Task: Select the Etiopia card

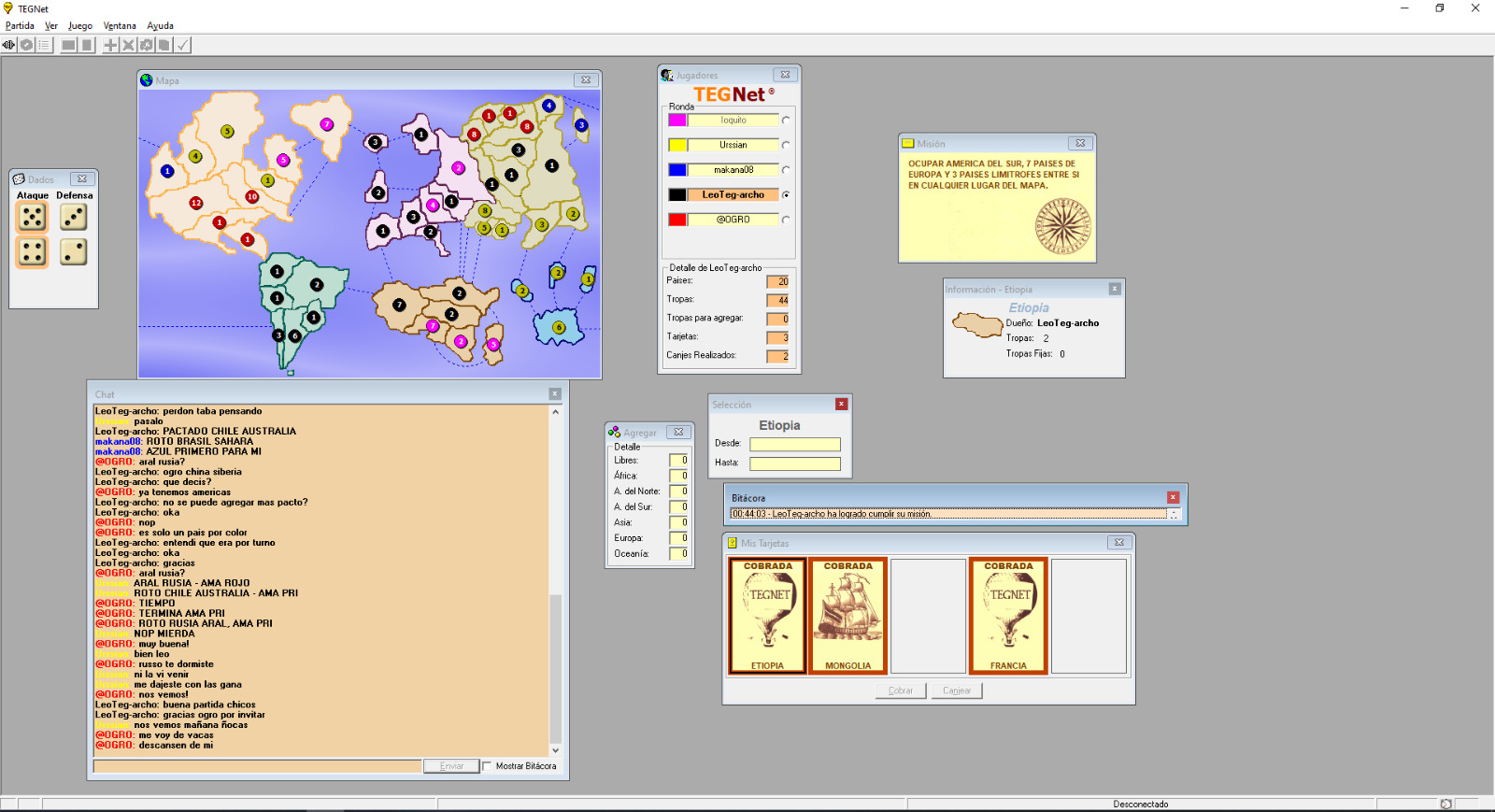Action: tap(767, 616)
